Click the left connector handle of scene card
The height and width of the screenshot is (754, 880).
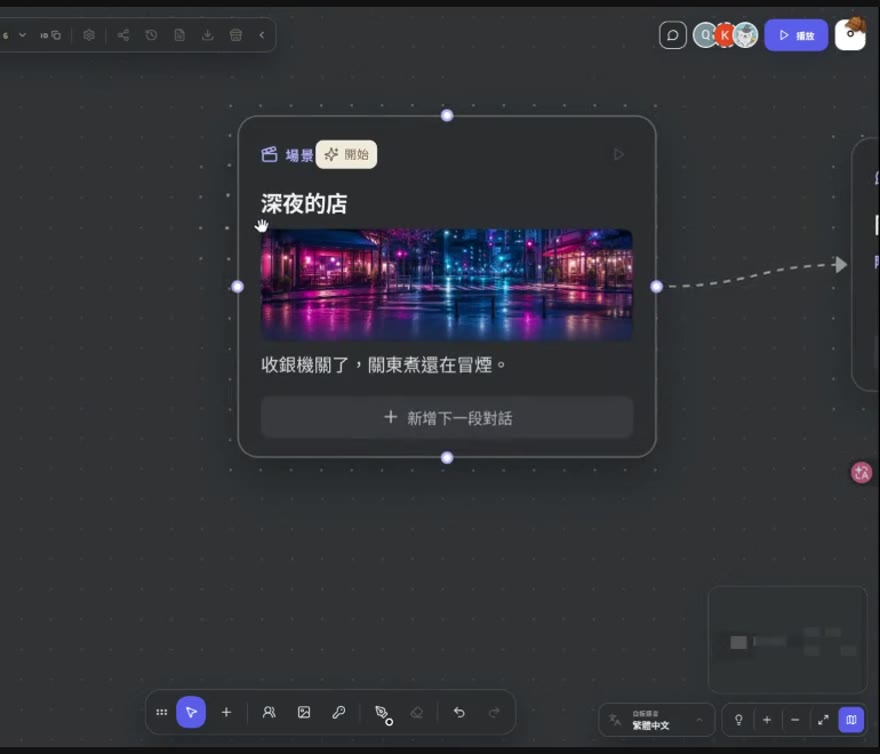tap(237, 287)
